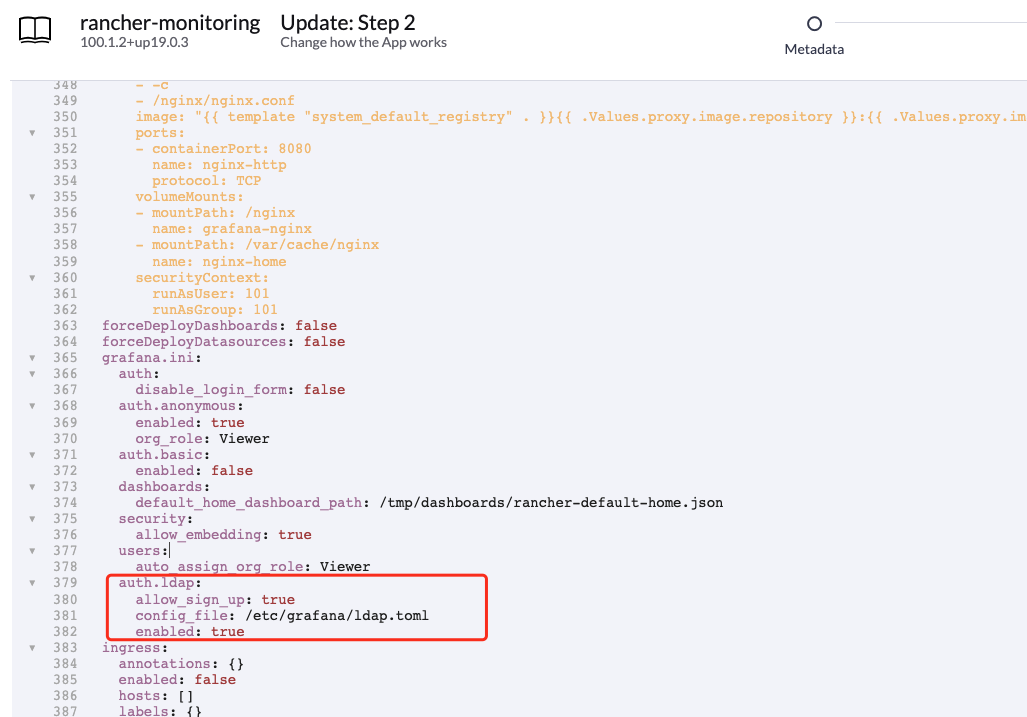Screen dimensions: 1027x717
Task: Click line number 363 in gutter
Action: [x=65, y=326]
